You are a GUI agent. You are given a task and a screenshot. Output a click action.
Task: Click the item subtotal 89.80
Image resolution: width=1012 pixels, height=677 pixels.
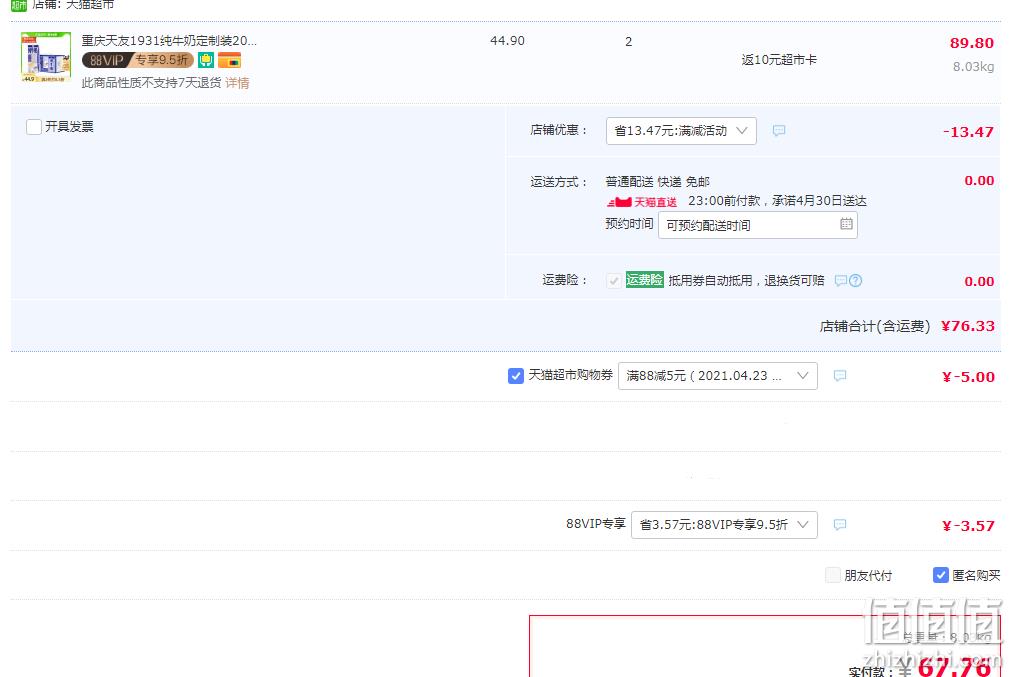[971, 43]
